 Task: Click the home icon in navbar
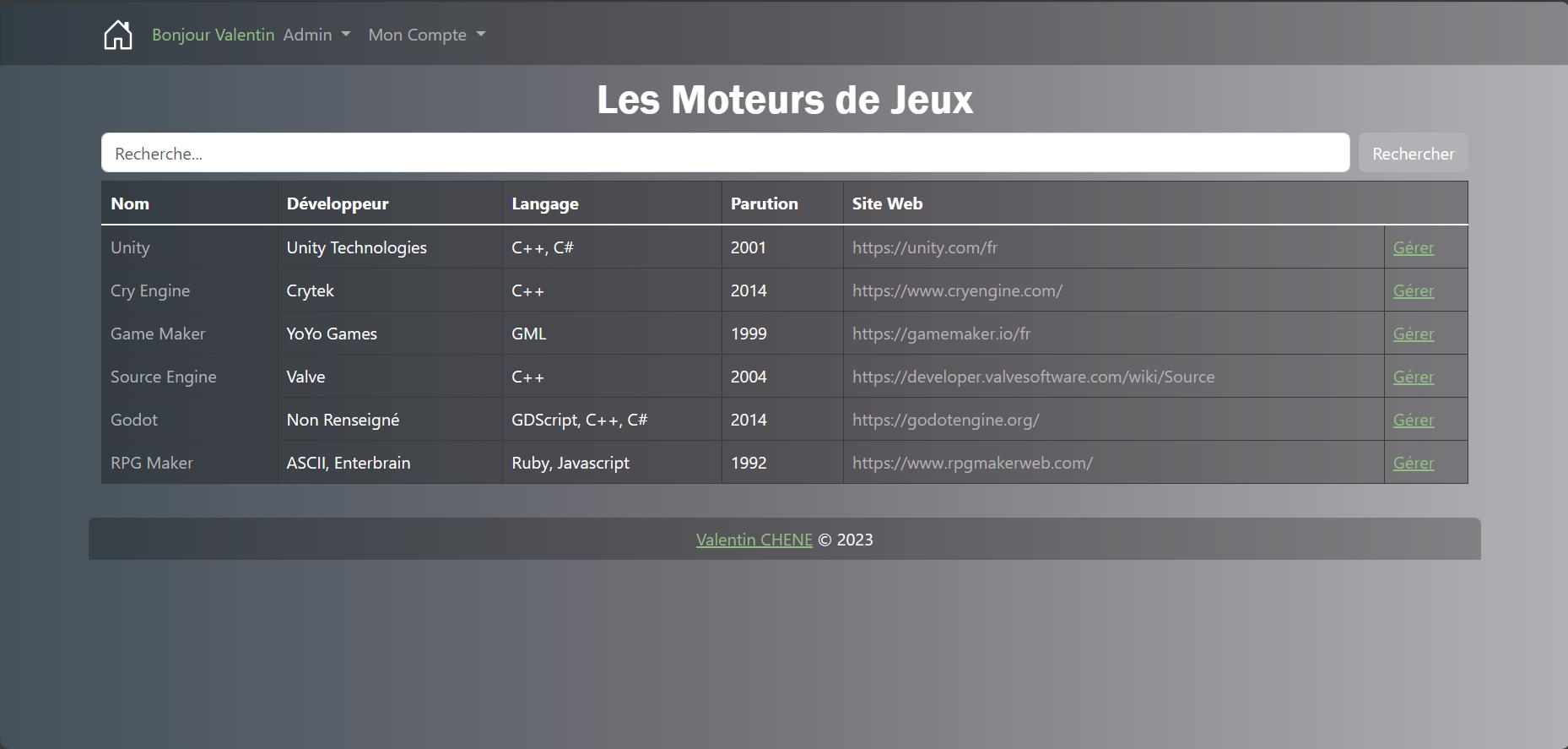coord(118,35)
